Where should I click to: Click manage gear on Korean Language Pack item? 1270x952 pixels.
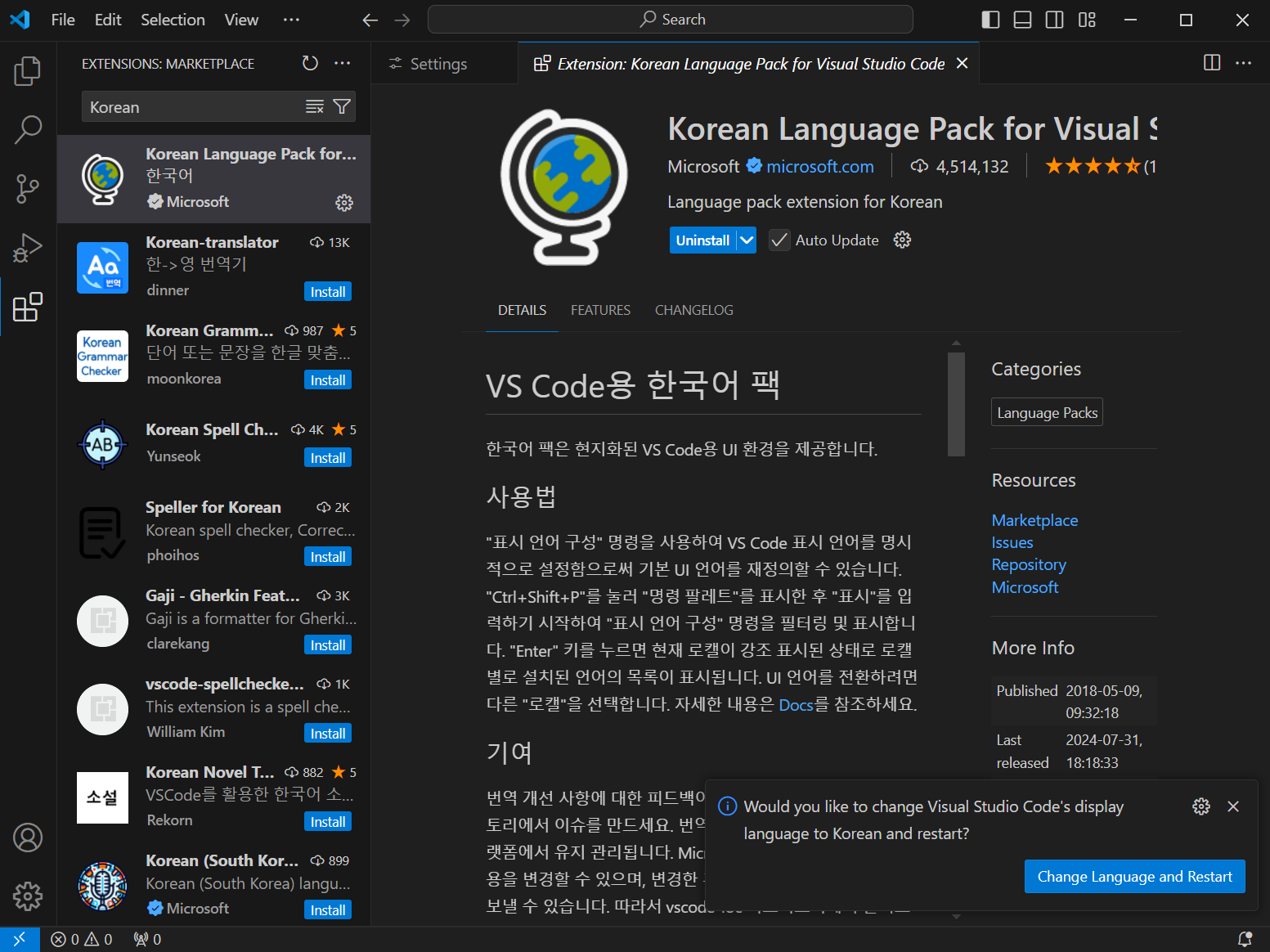point(344,202)
